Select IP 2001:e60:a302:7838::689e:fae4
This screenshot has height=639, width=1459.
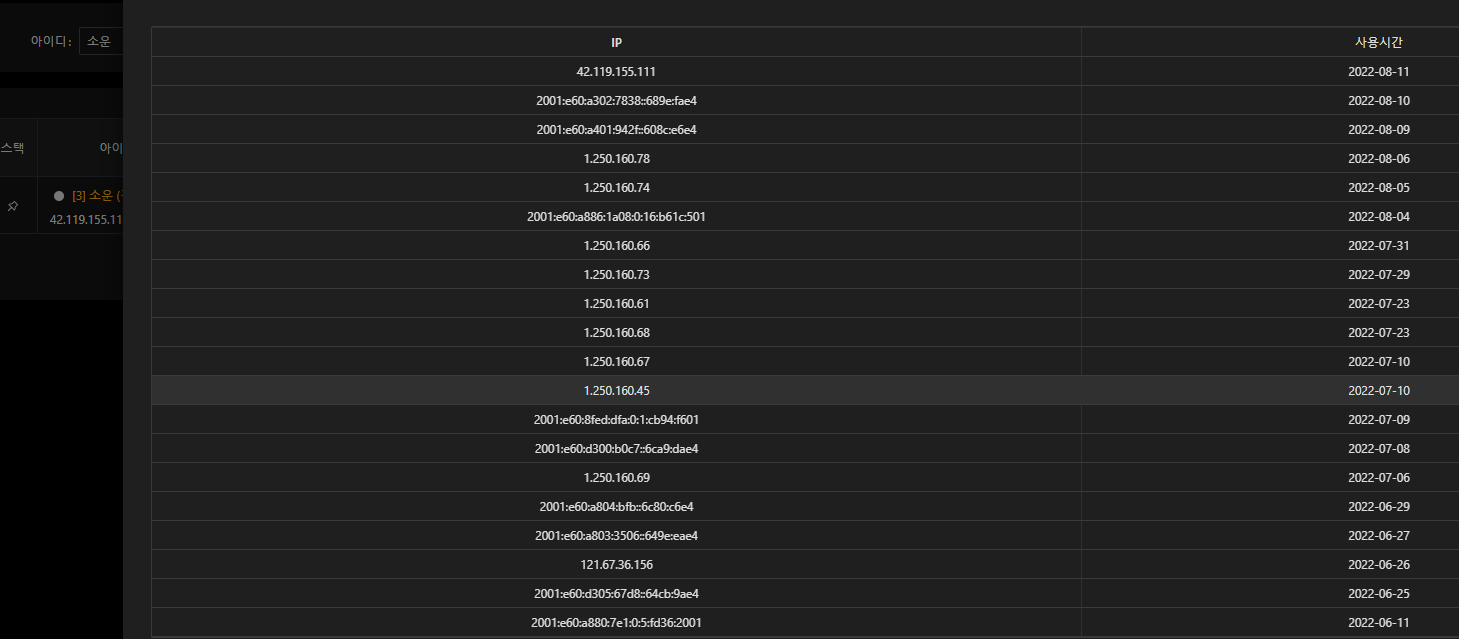pos(617,100)
